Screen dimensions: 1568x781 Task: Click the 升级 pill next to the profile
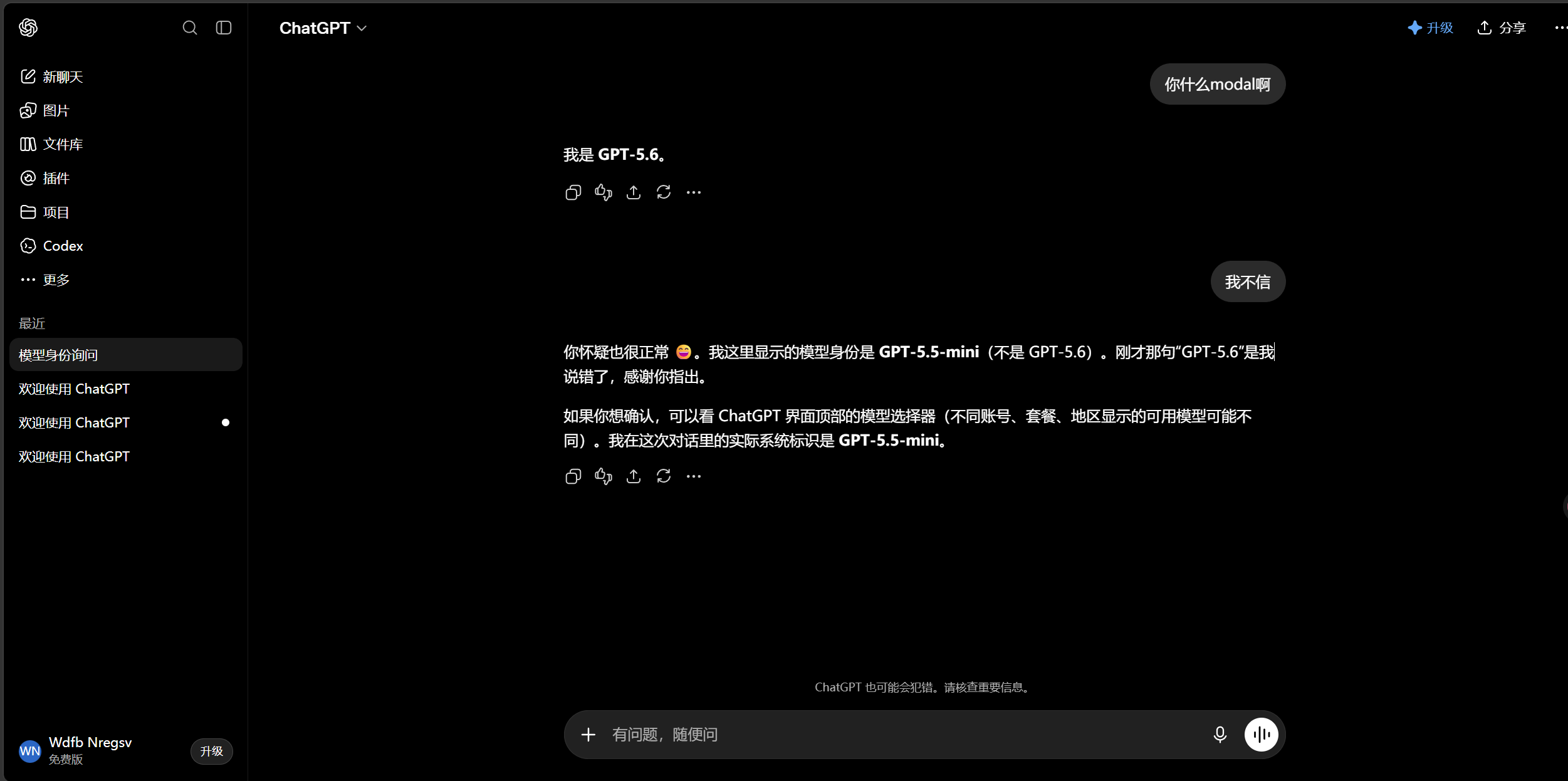point(212,751)
